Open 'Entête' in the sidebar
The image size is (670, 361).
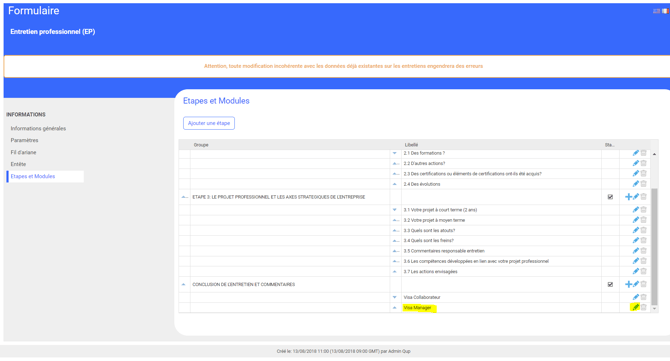[18, 164]
